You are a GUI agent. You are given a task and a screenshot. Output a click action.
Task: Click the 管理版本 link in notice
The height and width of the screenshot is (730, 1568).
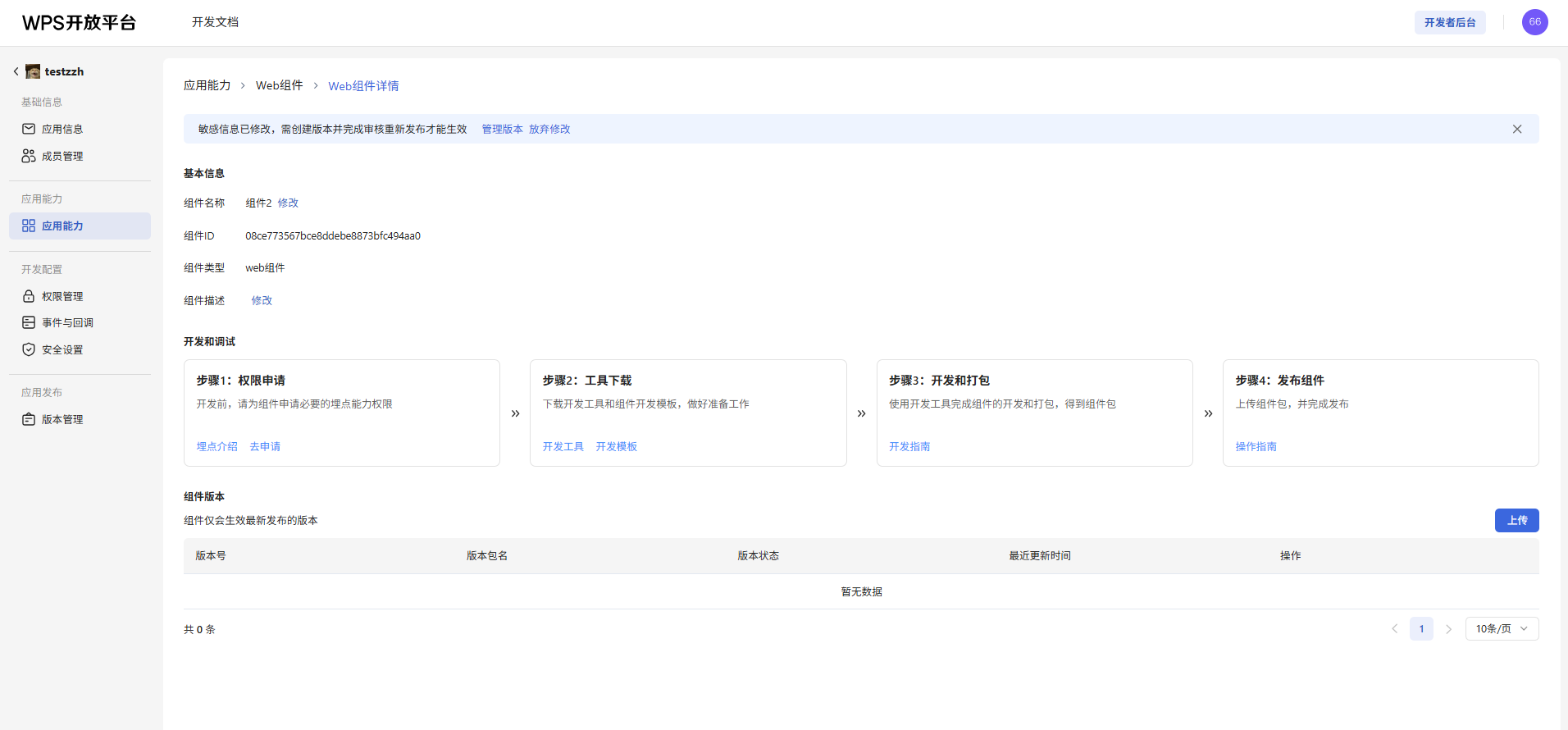point(502,129)
